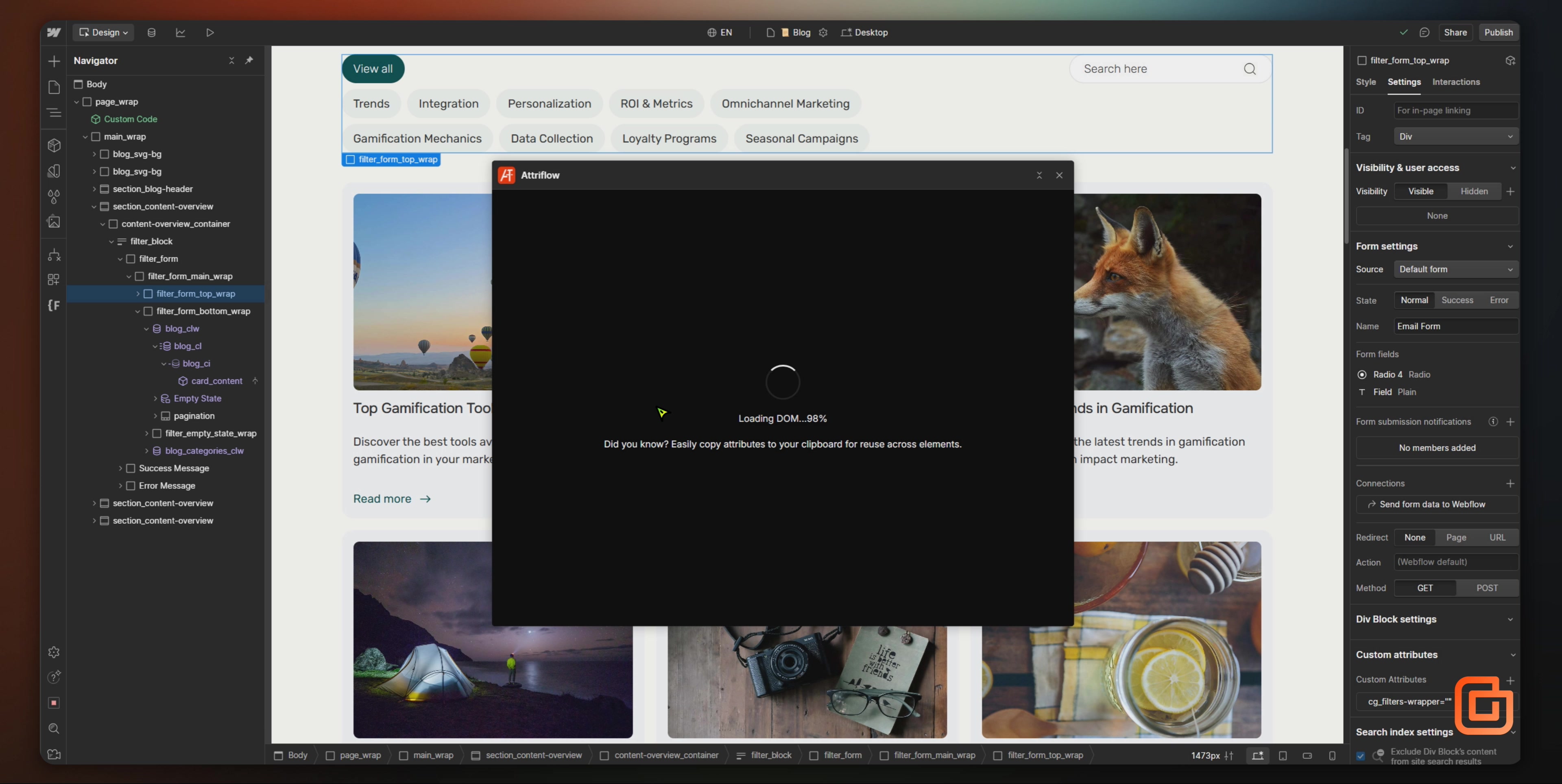Set Visibility to Hidden

pyautogui.click(x=1474, y=192)
